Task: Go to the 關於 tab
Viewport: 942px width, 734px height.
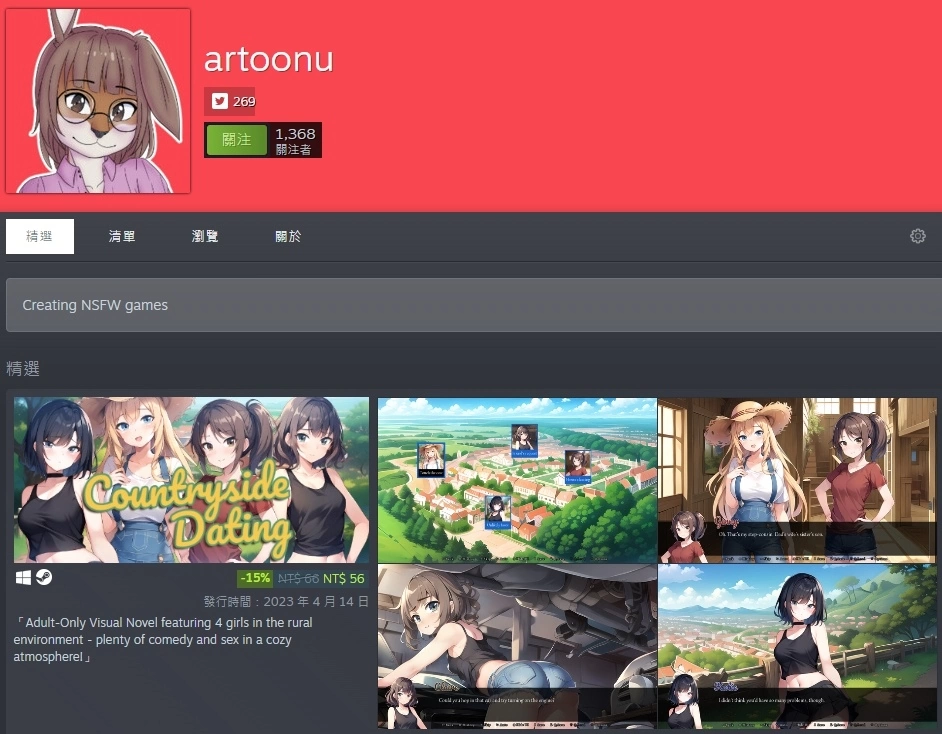Action: point(288,237)
